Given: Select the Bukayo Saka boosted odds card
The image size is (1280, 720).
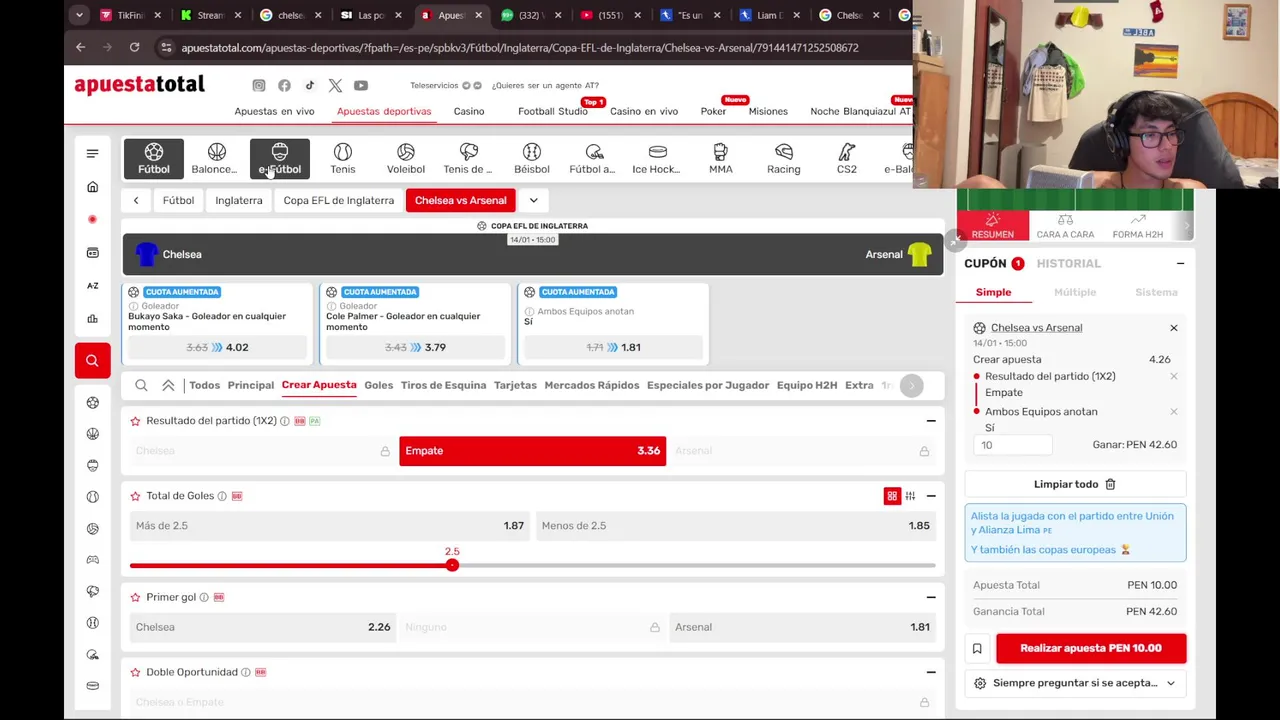Looking at the screenshot, I should click(218, 322).
